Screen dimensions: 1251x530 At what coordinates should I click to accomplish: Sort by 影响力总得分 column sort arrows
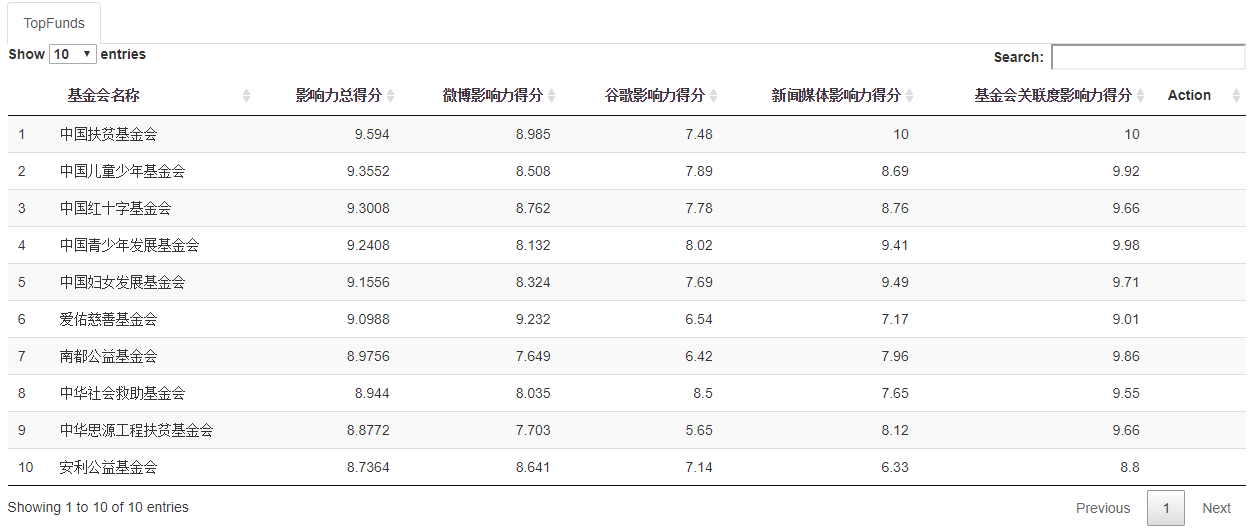[x=391, y=96]
